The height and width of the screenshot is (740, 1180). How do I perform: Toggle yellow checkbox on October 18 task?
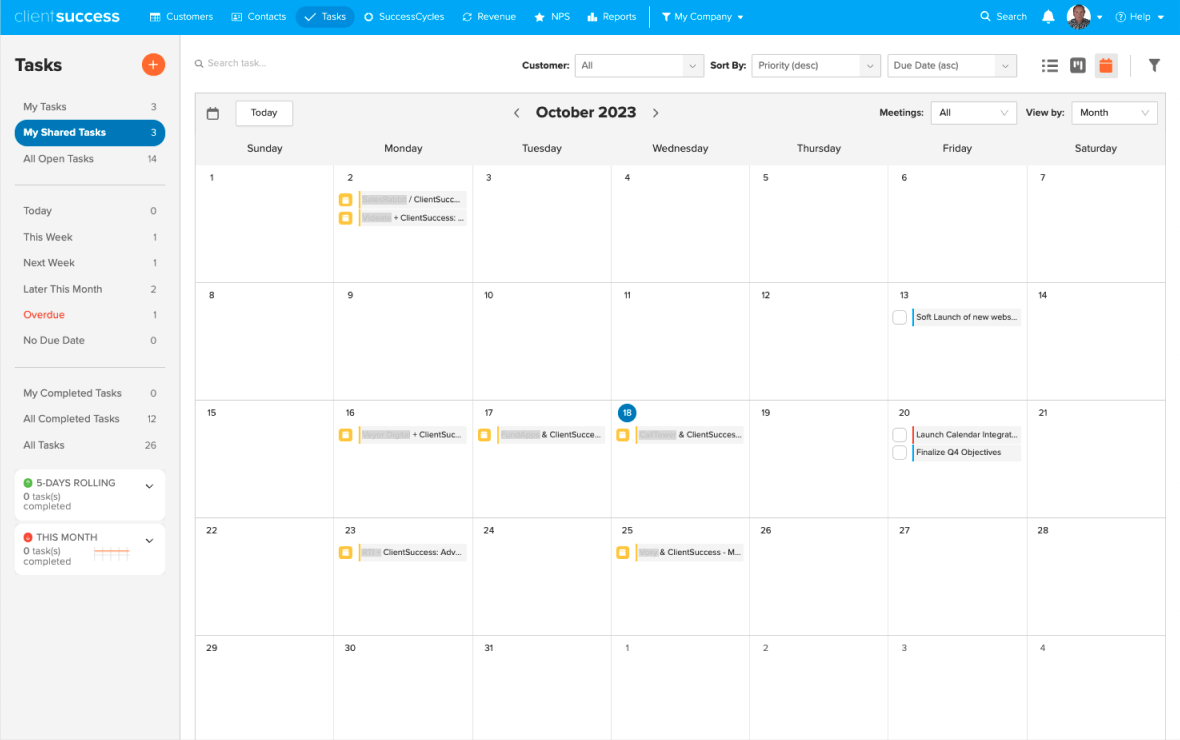point(622,434)
